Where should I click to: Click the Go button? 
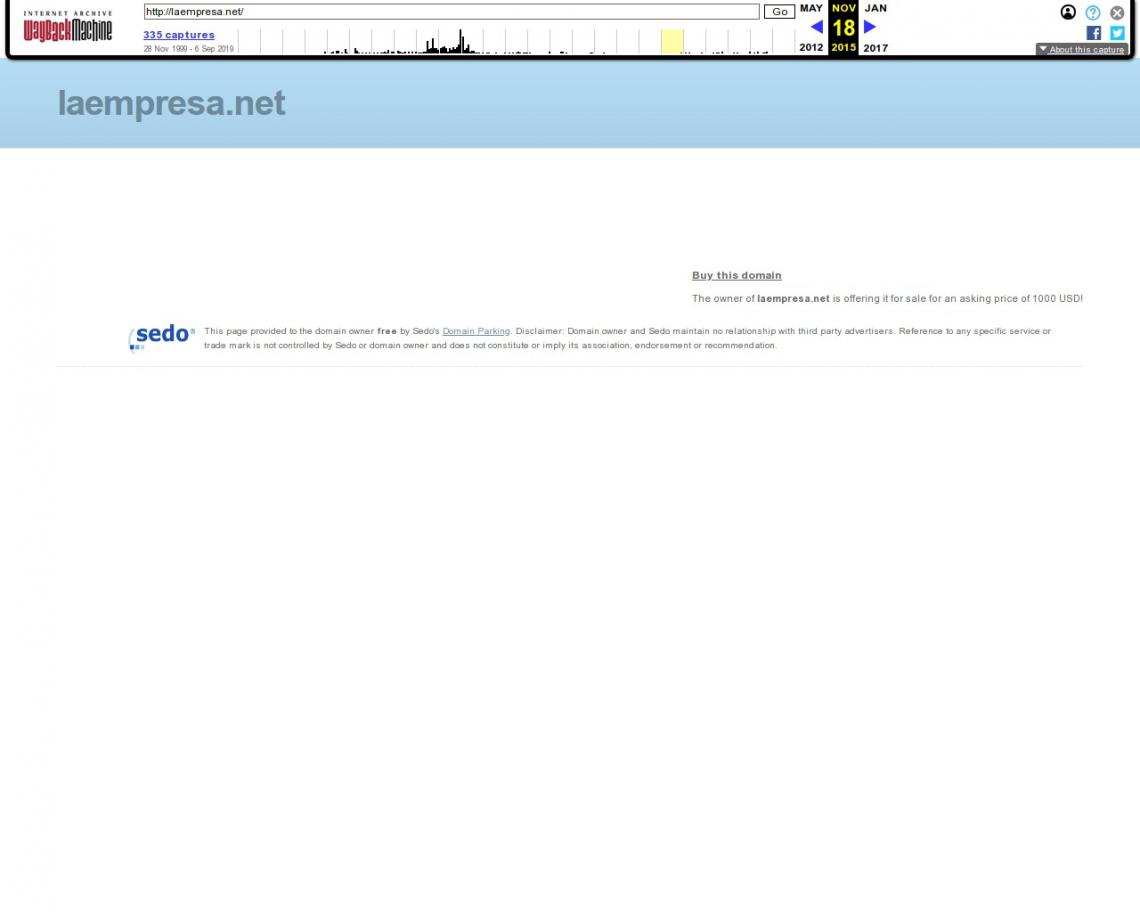tap(779, 12)
